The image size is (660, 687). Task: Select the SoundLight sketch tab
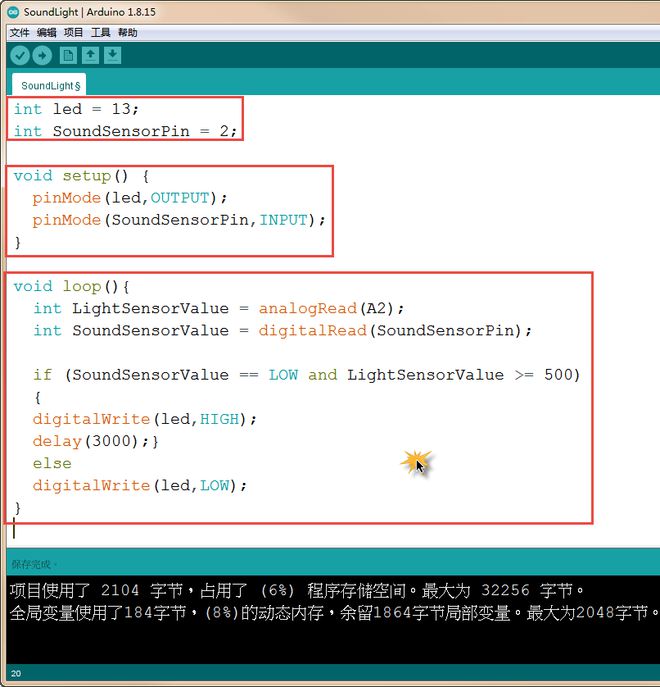[49, 85]
